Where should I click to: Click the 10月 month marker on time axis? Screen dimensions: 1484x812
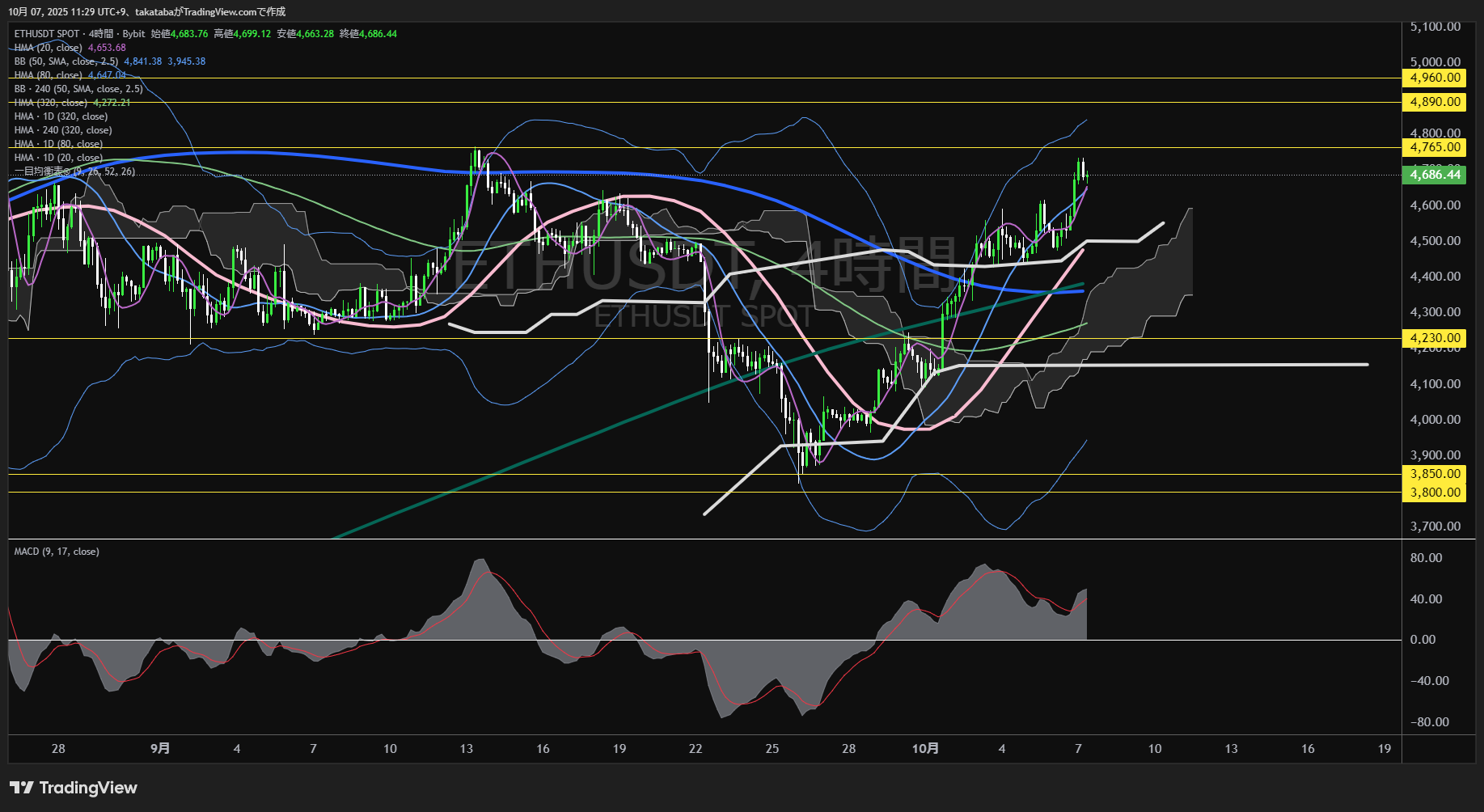pos(925,749)
